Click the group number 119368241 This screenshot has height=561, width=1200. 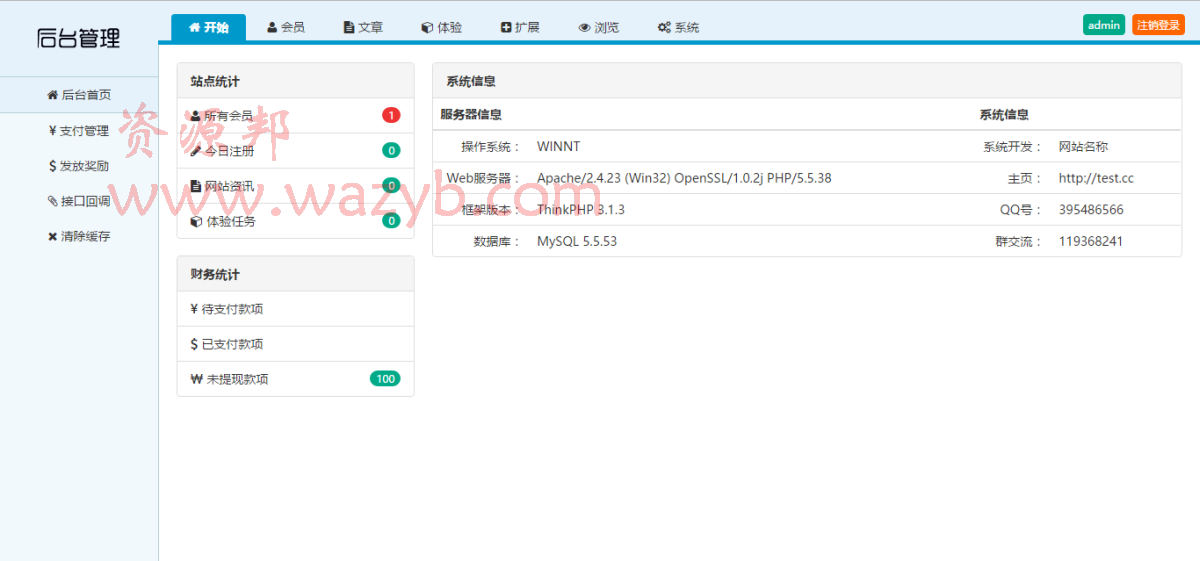point(1091,241)
